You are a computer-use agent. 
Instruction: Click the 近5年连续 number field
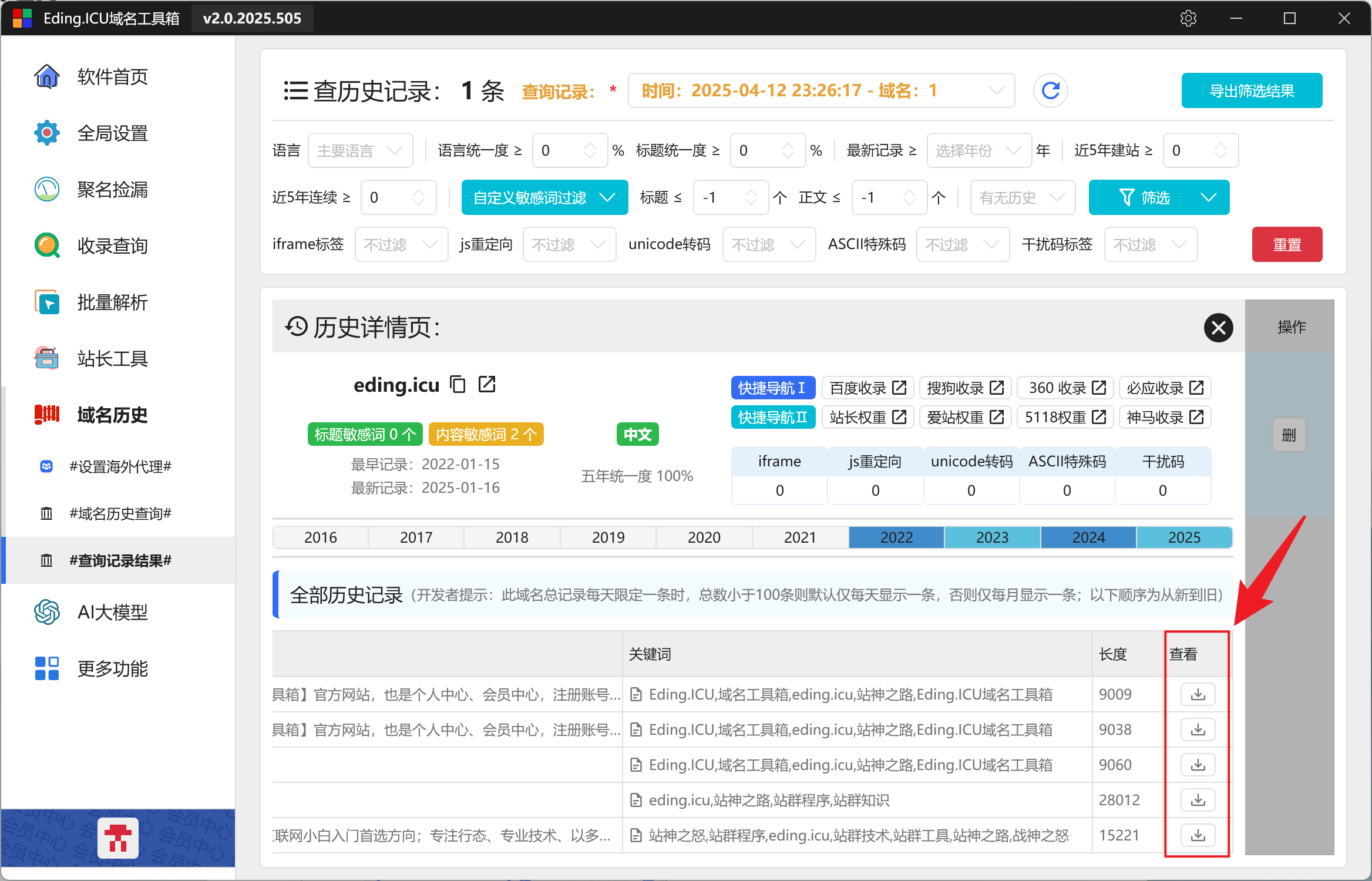(x=398, y=197)
